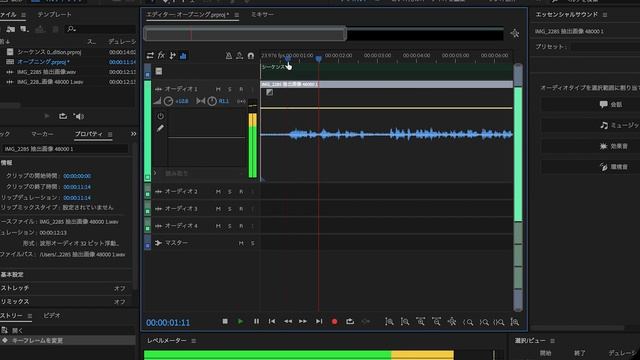
Task: Click the volume knob of オーディオ 1
Action: (168, 101)
